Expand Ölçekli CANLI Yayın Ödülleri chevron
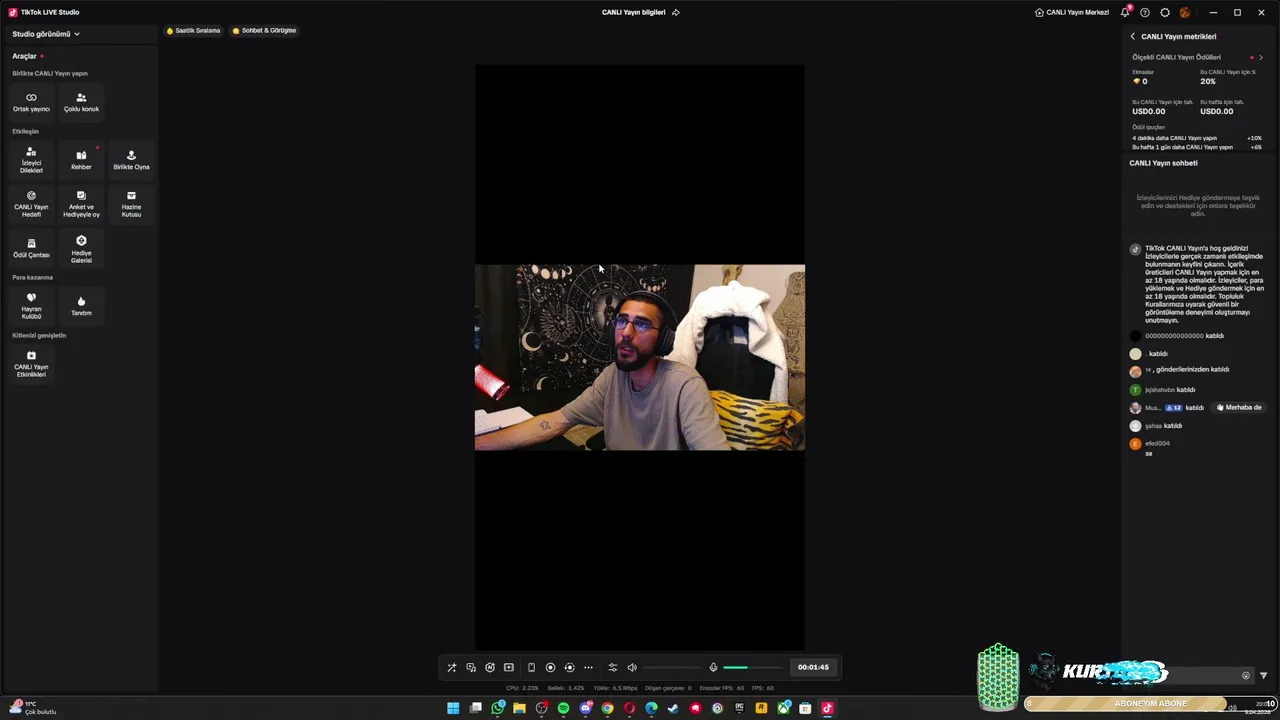This screenshot has height=720, width=1280. pyautogui.click(x=1260, y=57)
